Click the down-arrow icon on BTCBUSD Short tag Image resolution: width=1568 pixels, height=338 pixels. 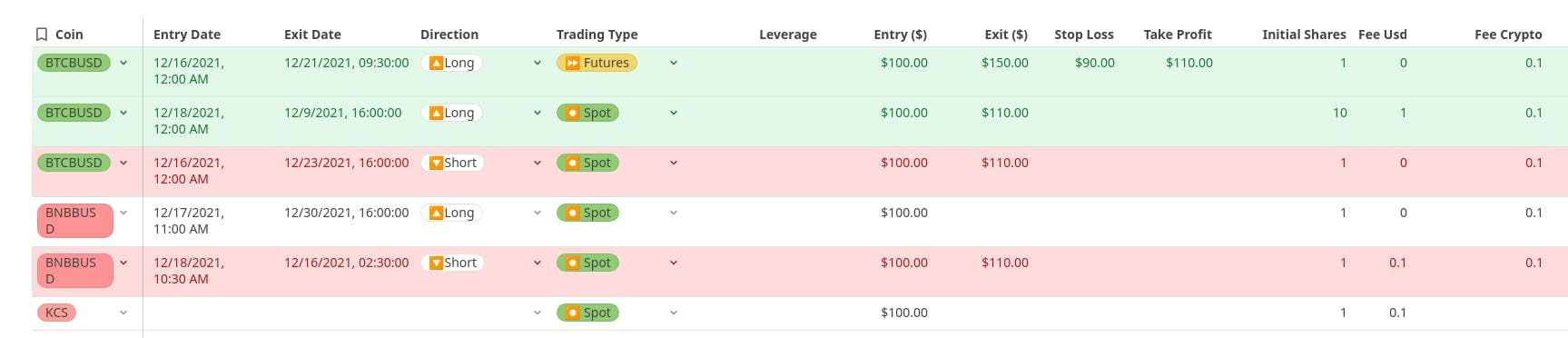coord(436,163)
